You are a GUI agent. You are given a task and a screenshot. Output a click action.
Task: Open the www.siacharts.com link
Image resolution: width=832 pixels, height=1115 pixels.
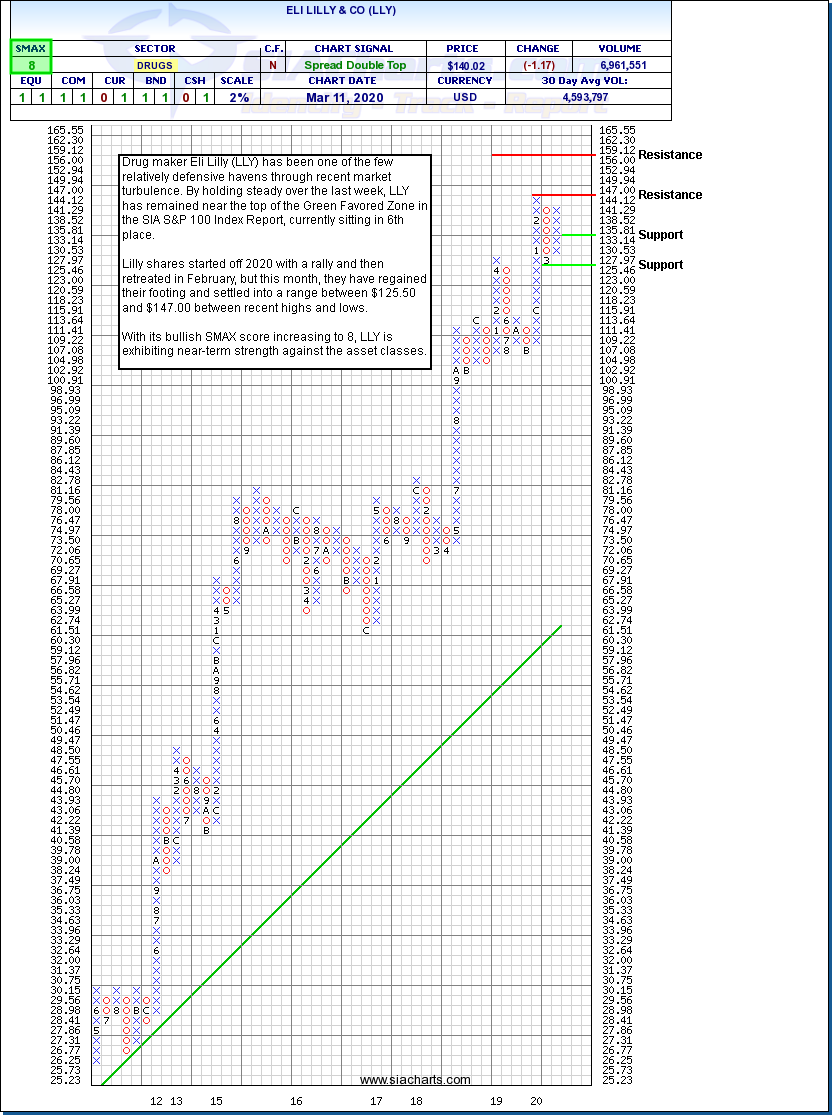coord(415,1080)
